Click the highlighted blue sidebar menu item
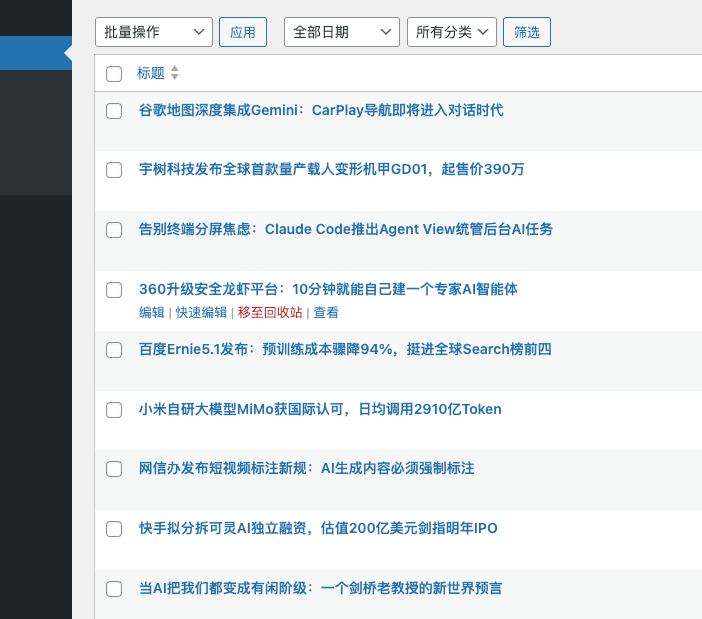The height and width of the screenshot is (619, 702). pyautogui.click(x=36, y=53)
